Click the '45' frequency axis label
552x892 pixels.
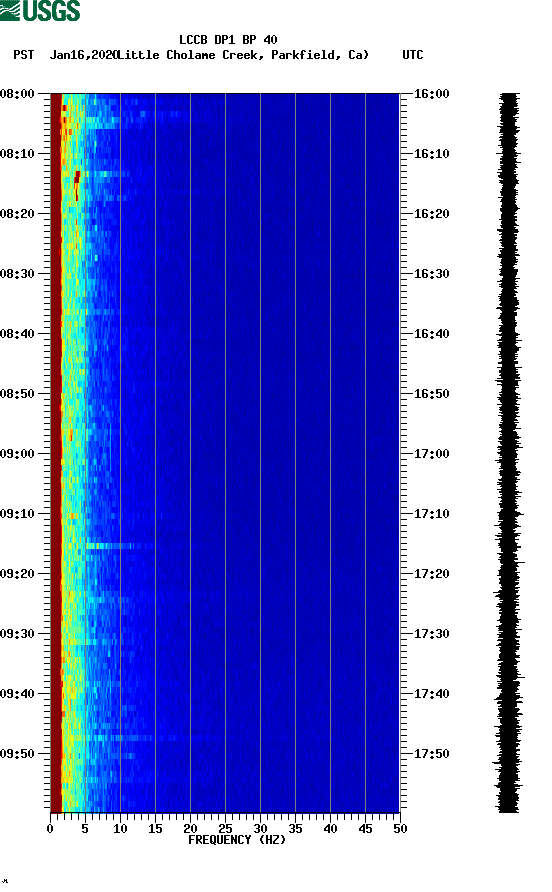365,829
